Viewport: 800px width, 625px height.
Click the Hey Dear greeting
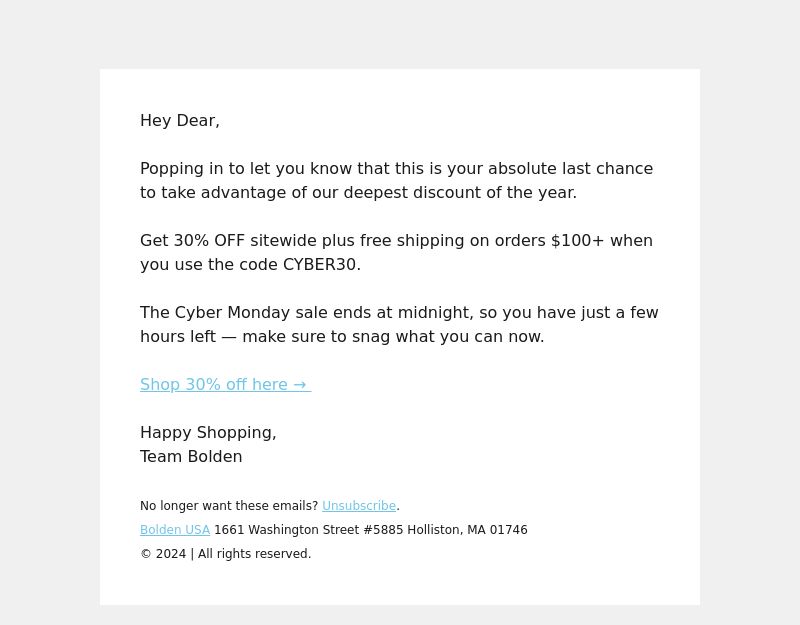[180, 120]
